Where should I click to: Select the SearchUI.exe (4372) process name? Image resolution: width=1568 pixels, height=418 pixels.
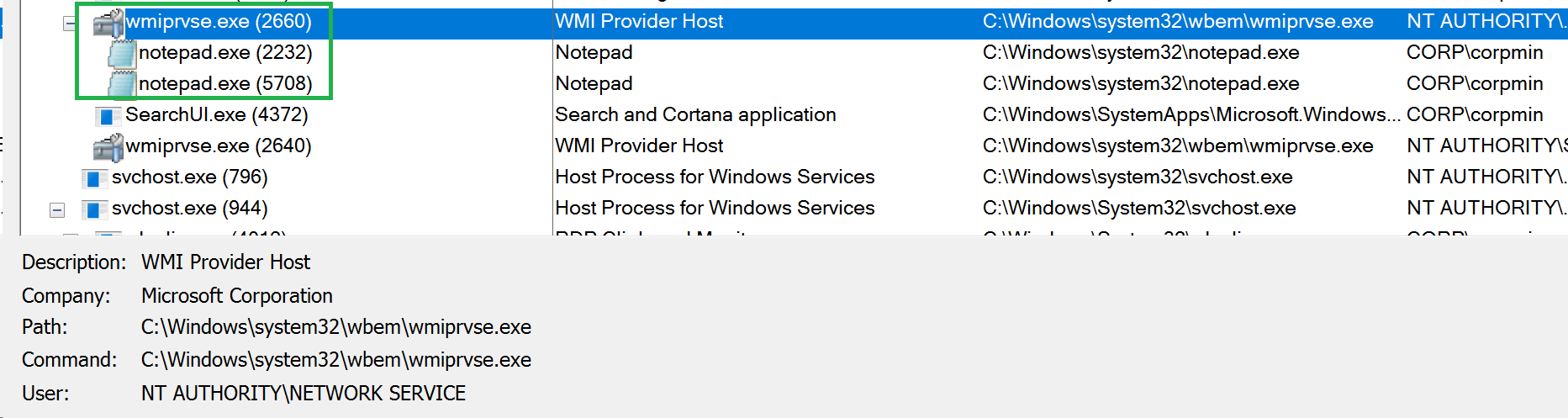[217, 115]
